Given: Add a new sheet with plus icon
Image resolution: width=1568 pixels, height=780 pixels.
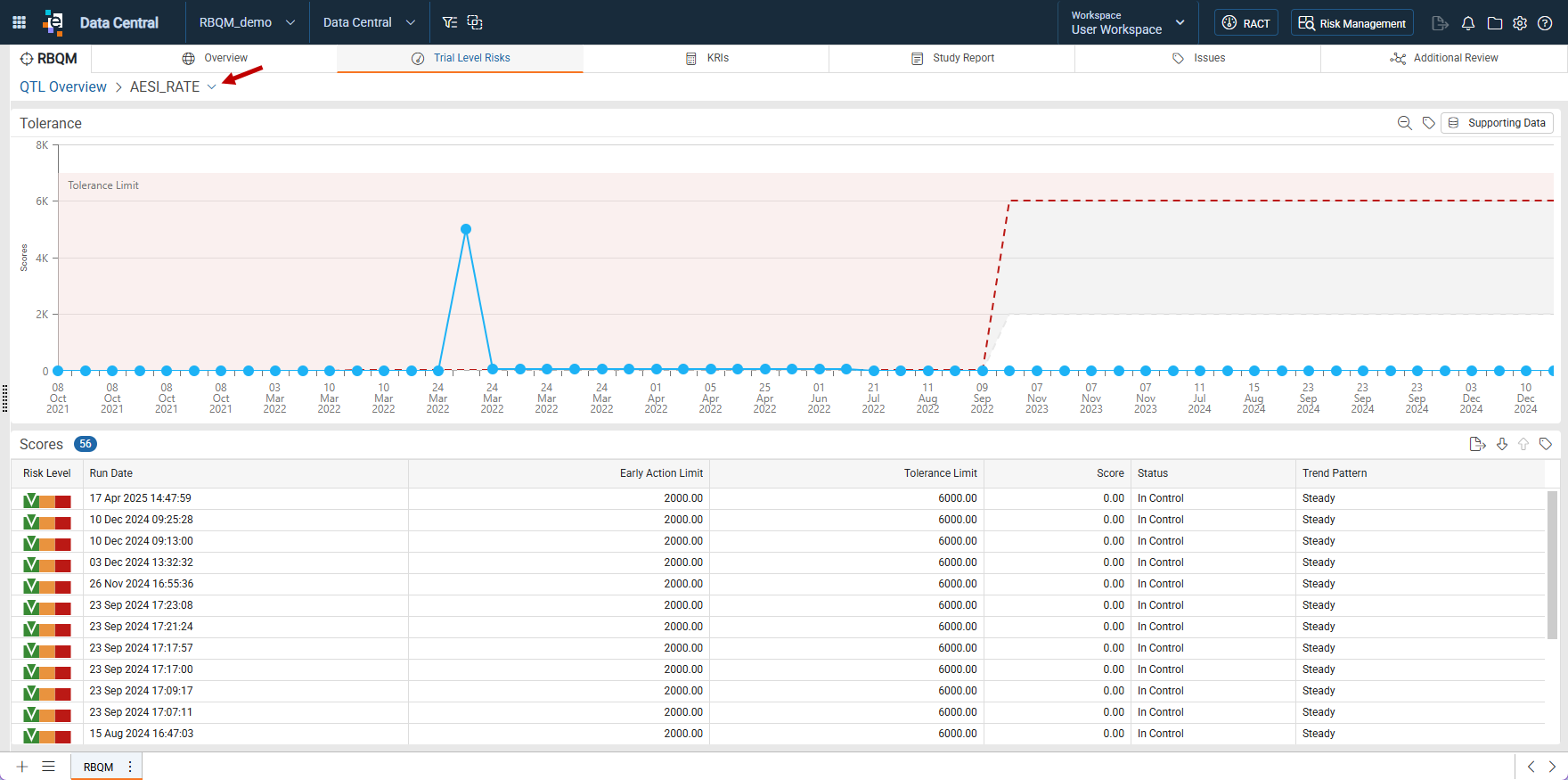Looking at the screenshot, I should click(x=22, y=767).
